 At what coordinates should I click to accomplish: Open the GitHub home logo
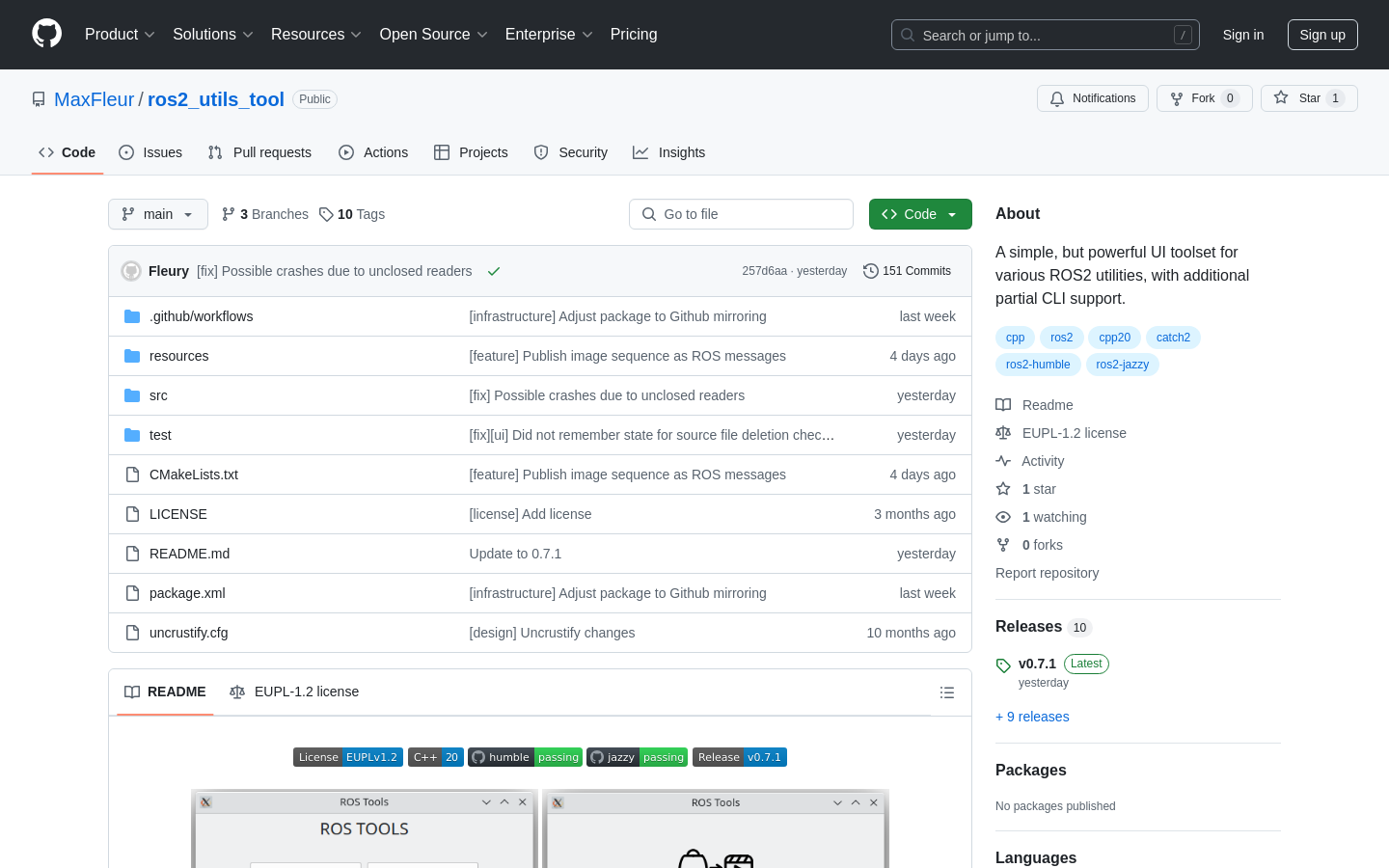[47, 34]
